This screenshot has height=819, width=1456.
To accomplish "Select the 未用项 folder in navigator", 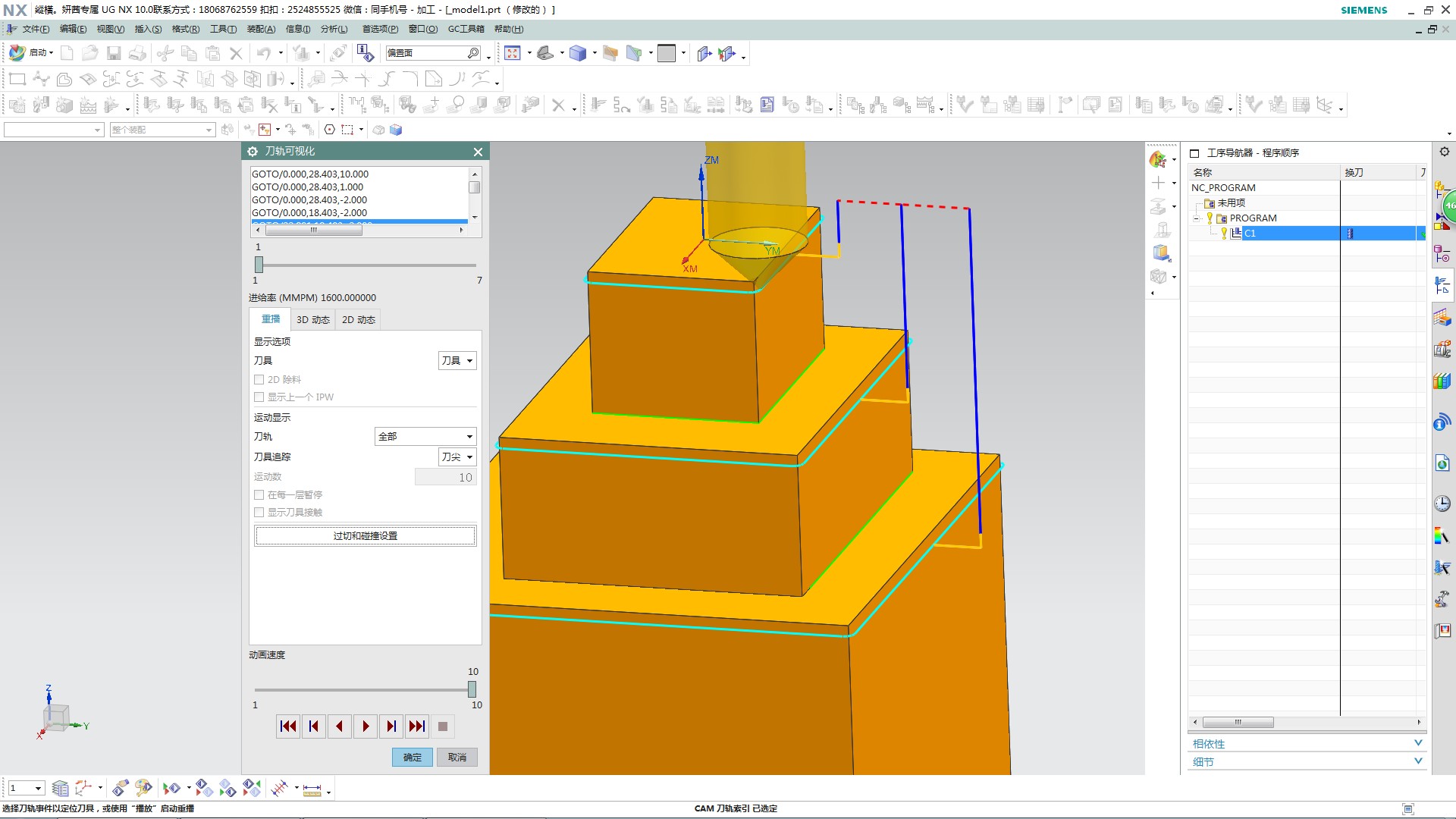I will coord(1231,203).
